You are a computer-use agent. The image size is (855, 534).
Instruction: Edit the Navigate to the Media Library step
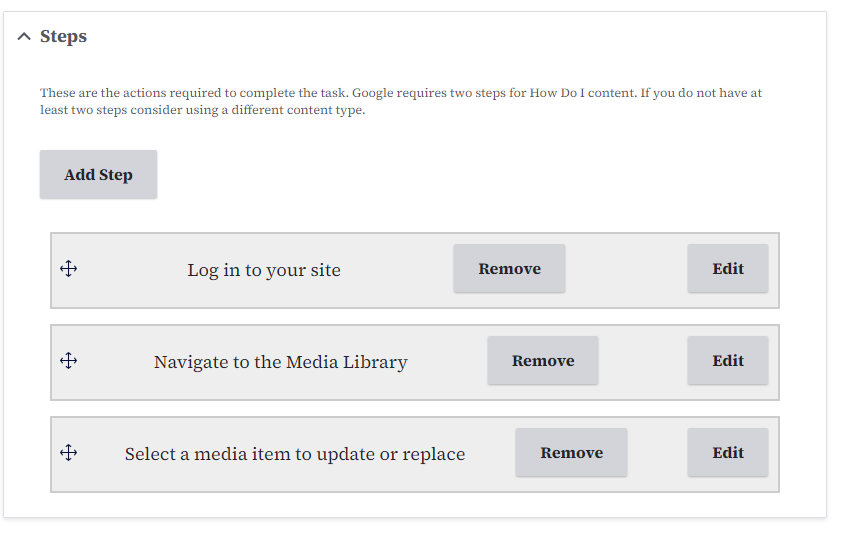(x=727, y=361)
